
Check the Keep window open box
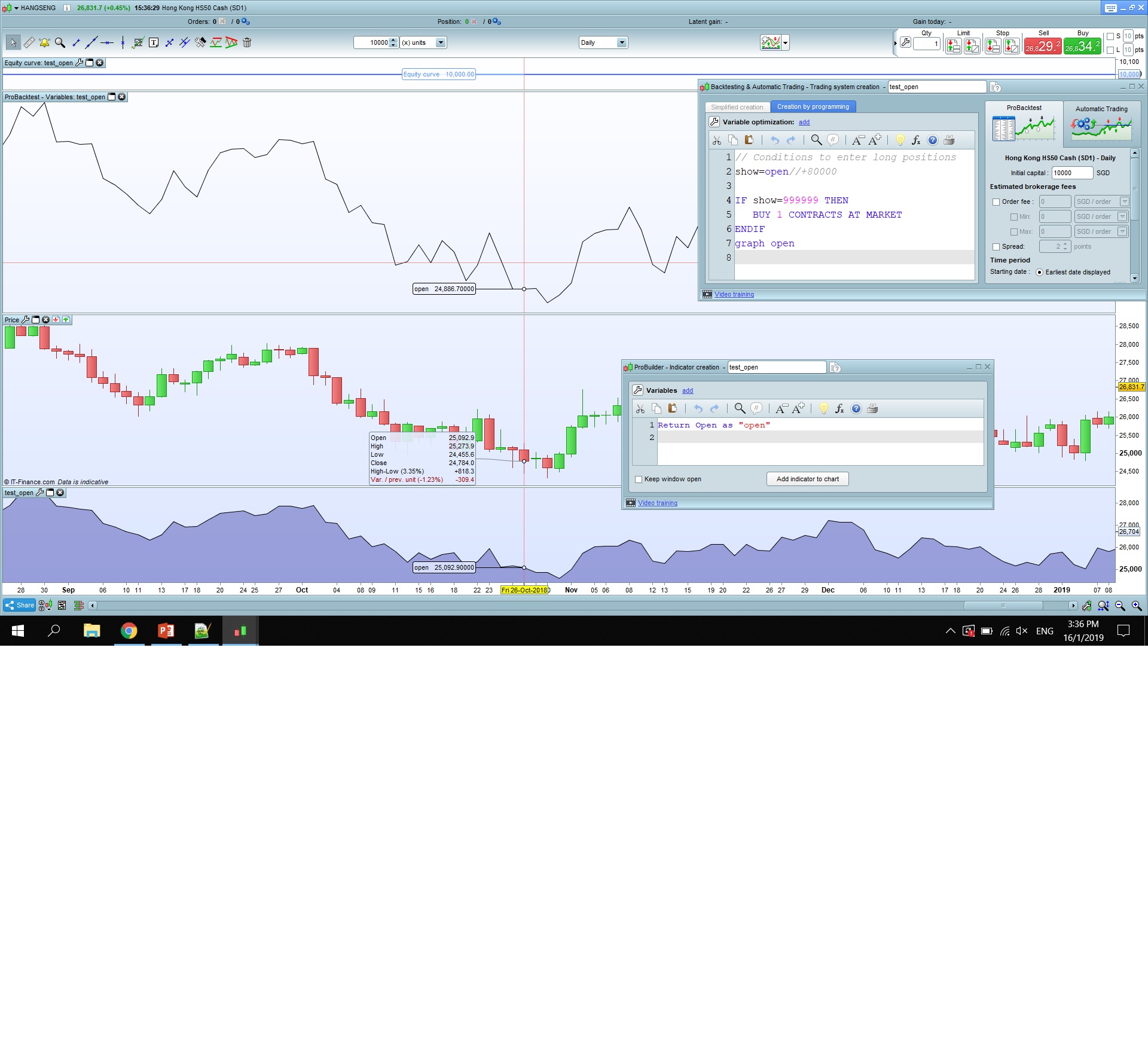639,479
